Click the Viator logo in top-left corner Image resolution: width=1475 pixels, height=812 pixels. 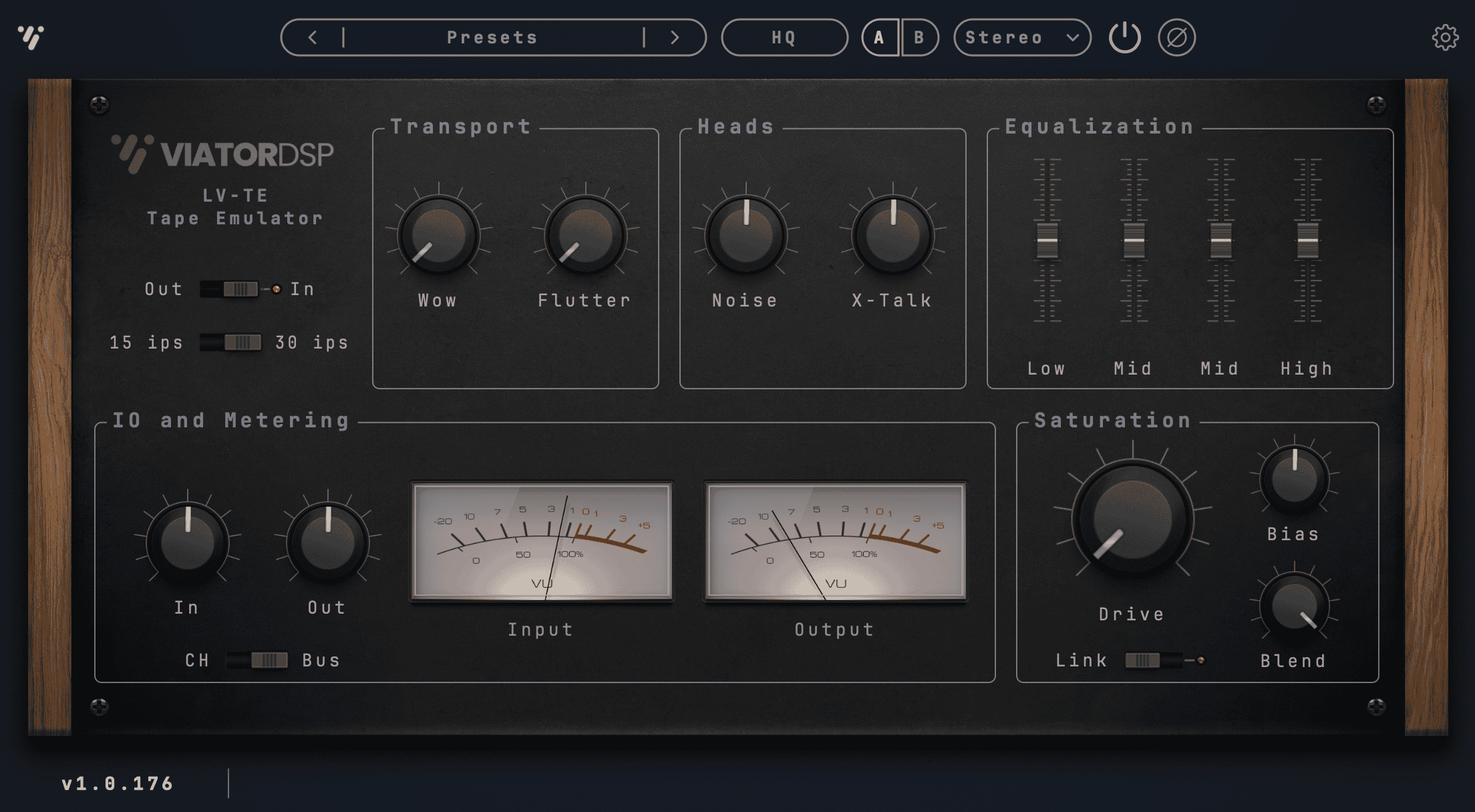pos(31,37)
